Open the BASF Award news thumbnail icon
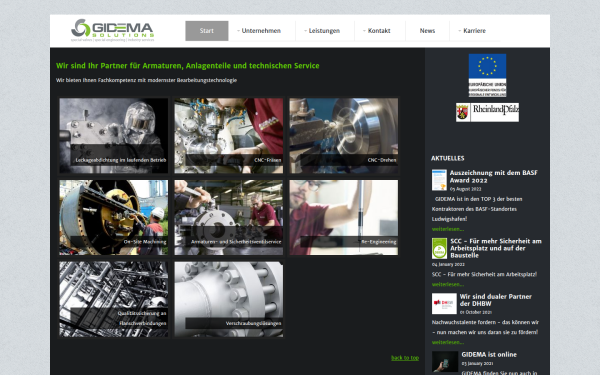The image size is (600, 375). pyautogui.click(x=439, y=180)
